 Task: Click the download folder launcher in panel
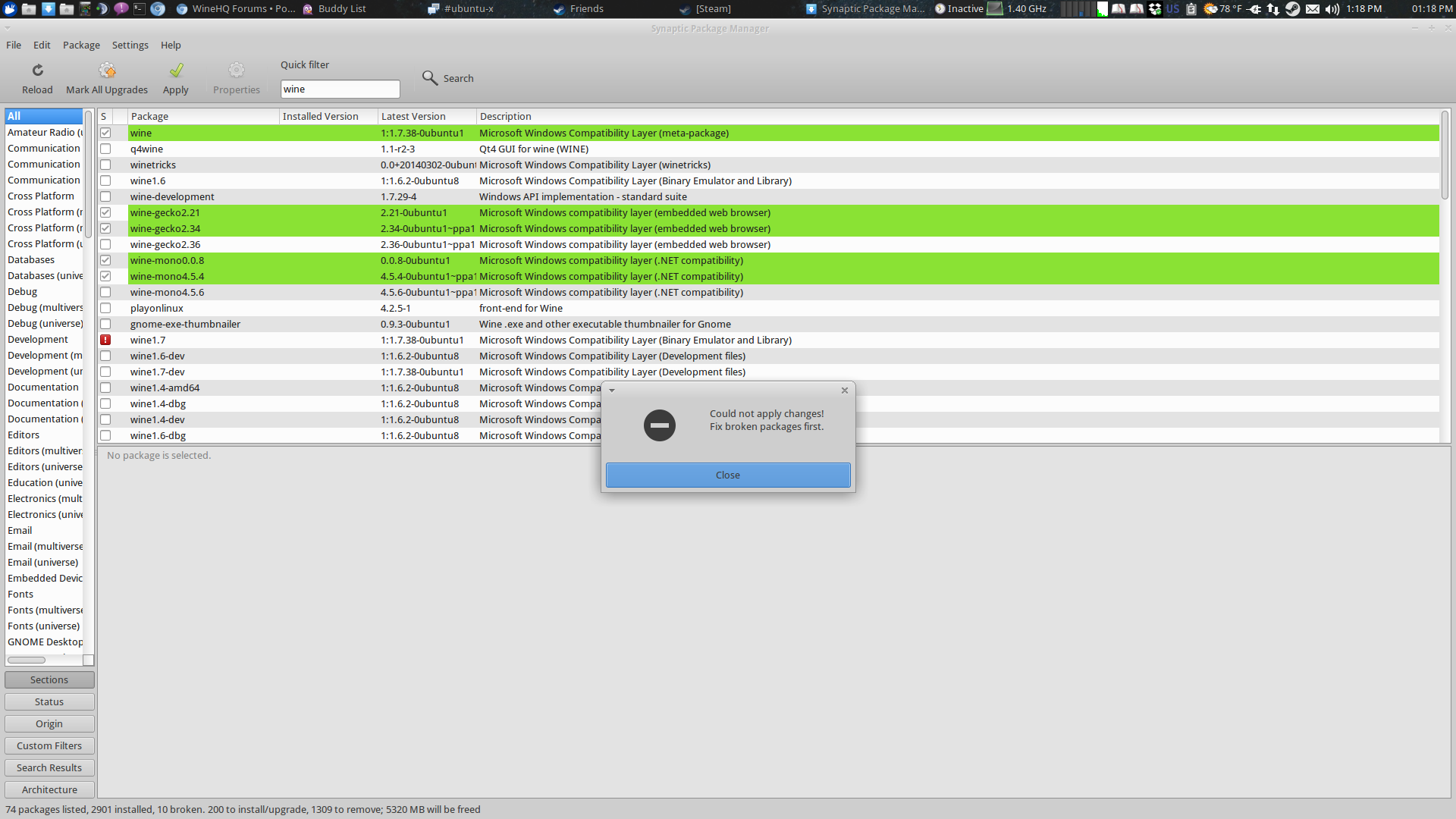pyautogui.click(x=48, y=9)
